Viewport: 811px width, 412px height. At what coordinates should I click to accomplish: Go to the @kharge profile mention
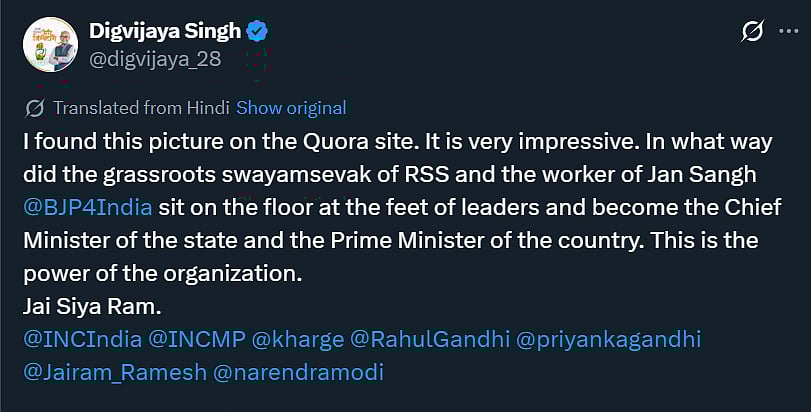(297, 339)
